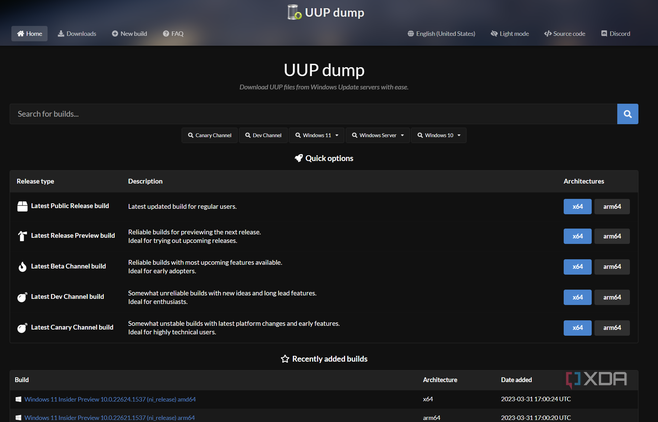Click the 'Latest Public Release build' label

[70, 206]
